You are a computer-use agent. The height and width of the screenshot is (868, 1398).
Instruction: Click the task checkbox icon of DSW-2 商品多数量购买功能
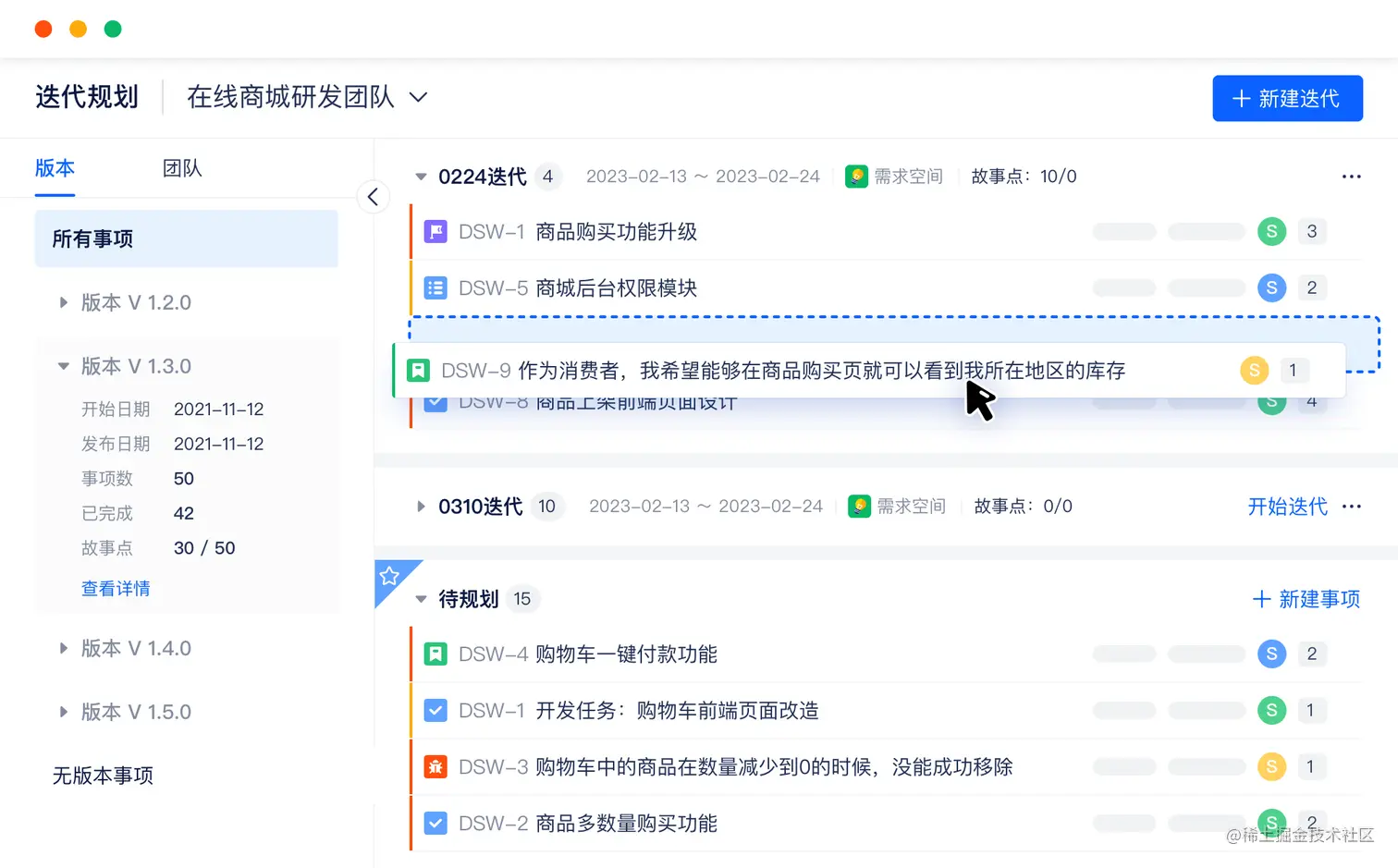[435, 823]
